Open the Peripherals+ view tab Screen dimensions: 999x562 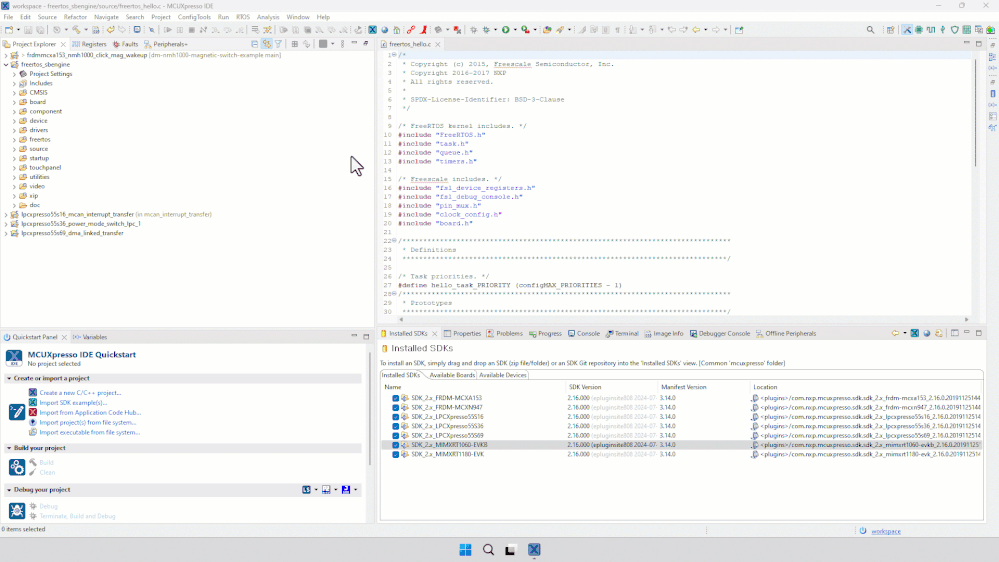168,44
